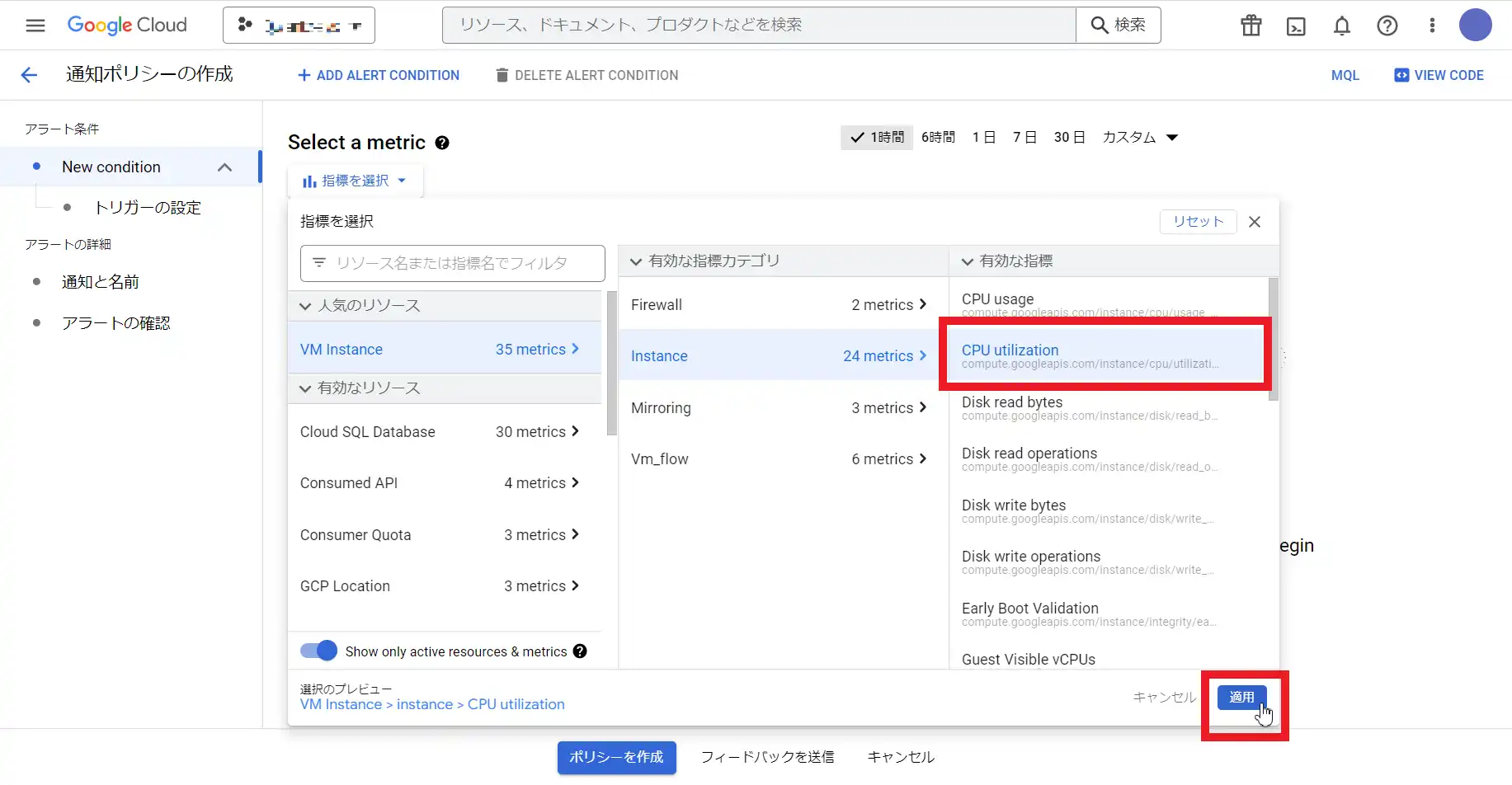Select the 1日 time range
The image size is (1512, 785).
[x=984, y=138]
